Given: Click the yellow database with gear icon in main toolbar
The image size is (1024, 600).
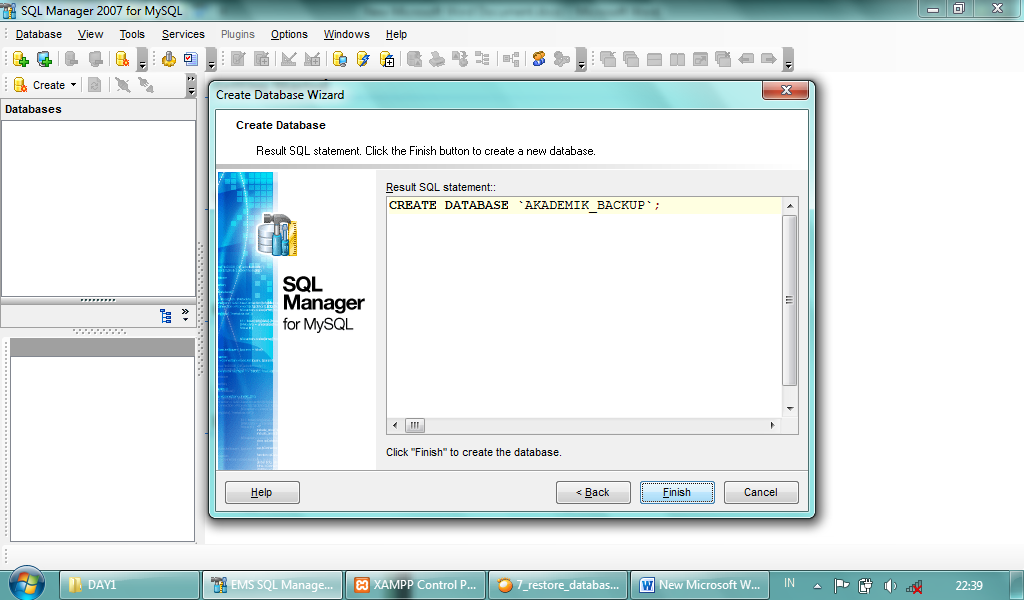Looking at the screenshot, I should coord(122,59).
